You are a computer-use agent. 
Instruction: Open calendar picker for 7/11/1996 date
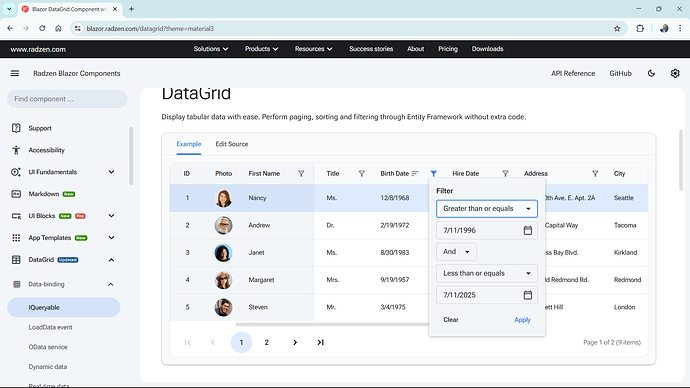tap(528, 230)
